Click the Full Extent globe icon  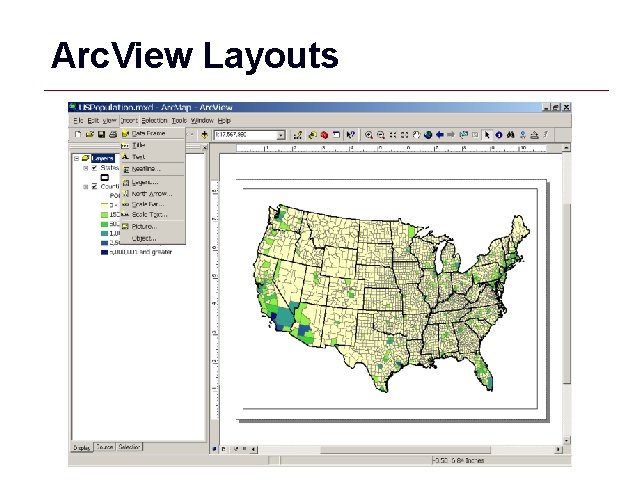[x=428, y=135]
